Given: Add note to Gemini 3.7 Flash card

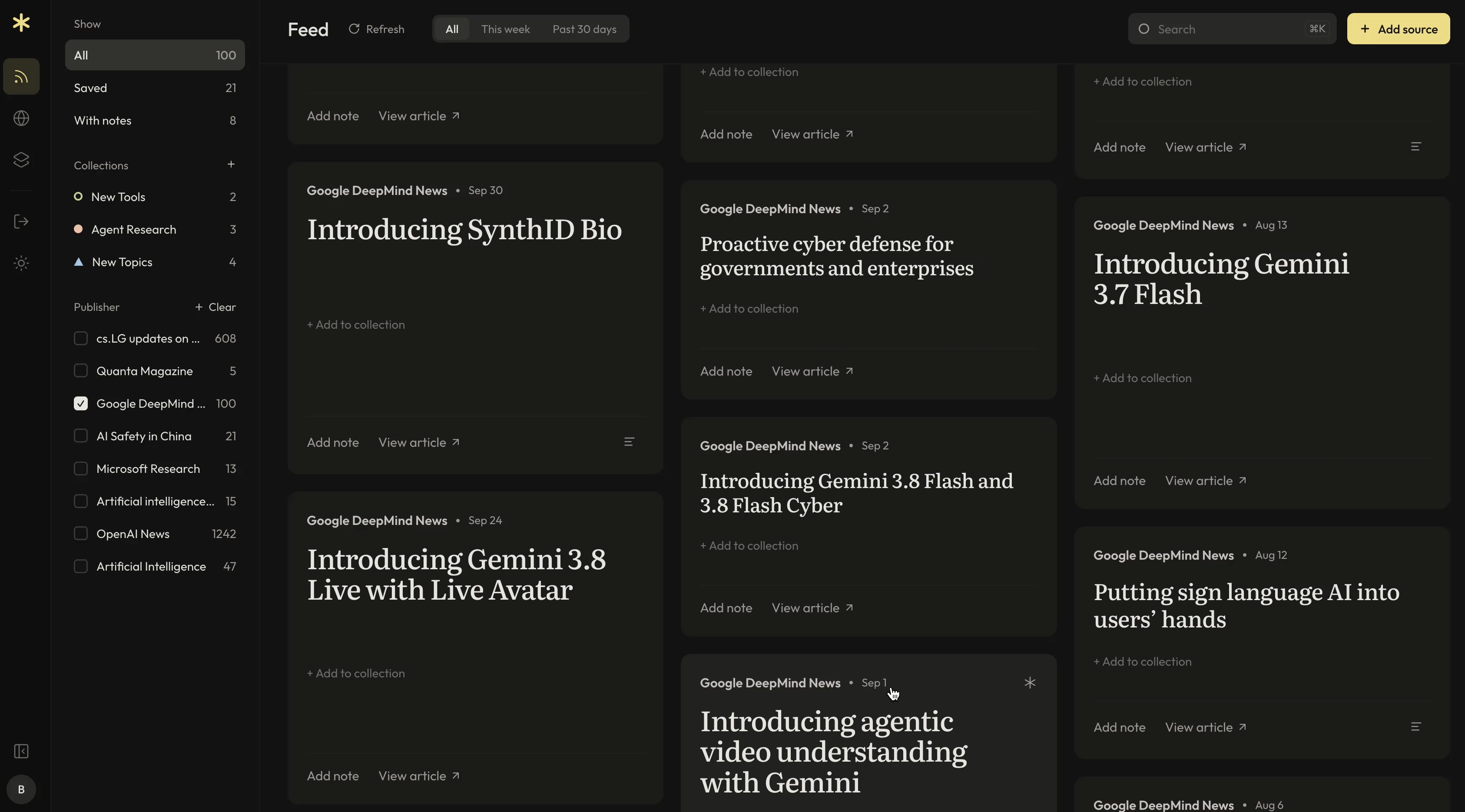Looking at the screenshot, I should pos(1119,481).
